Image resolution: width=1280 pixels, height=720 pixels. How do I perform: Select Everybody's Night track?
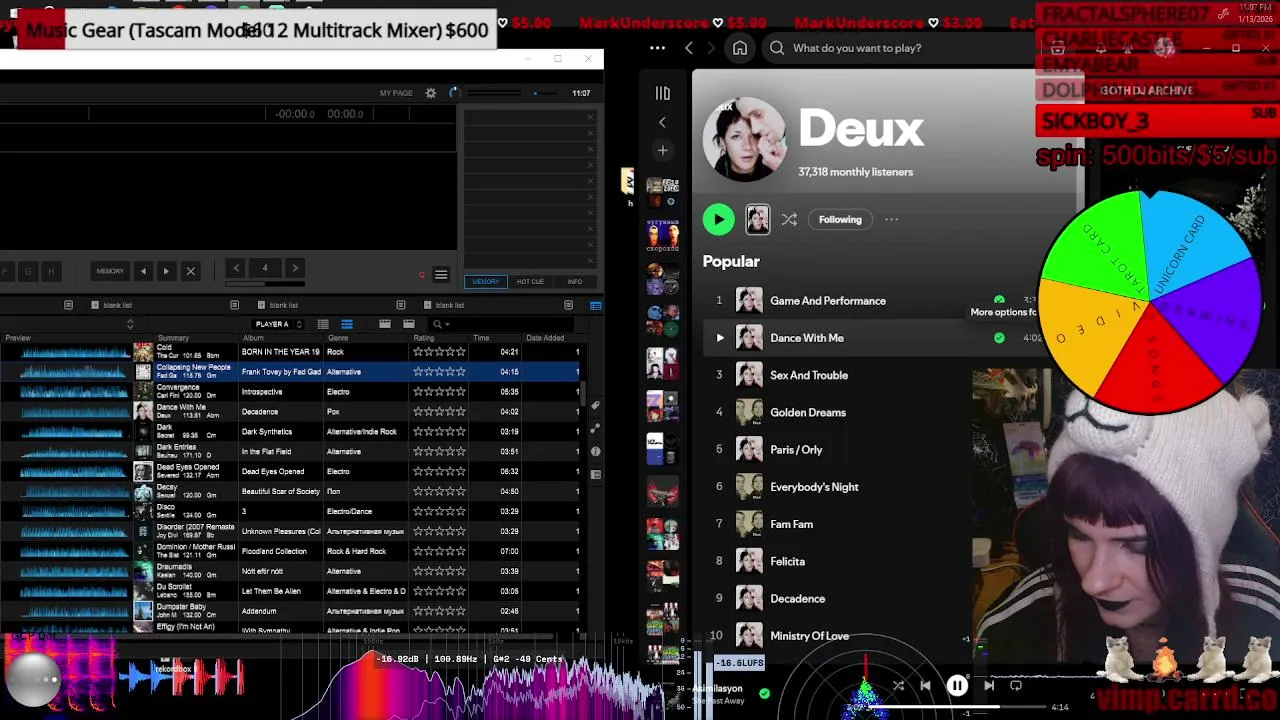pos(814,487)
